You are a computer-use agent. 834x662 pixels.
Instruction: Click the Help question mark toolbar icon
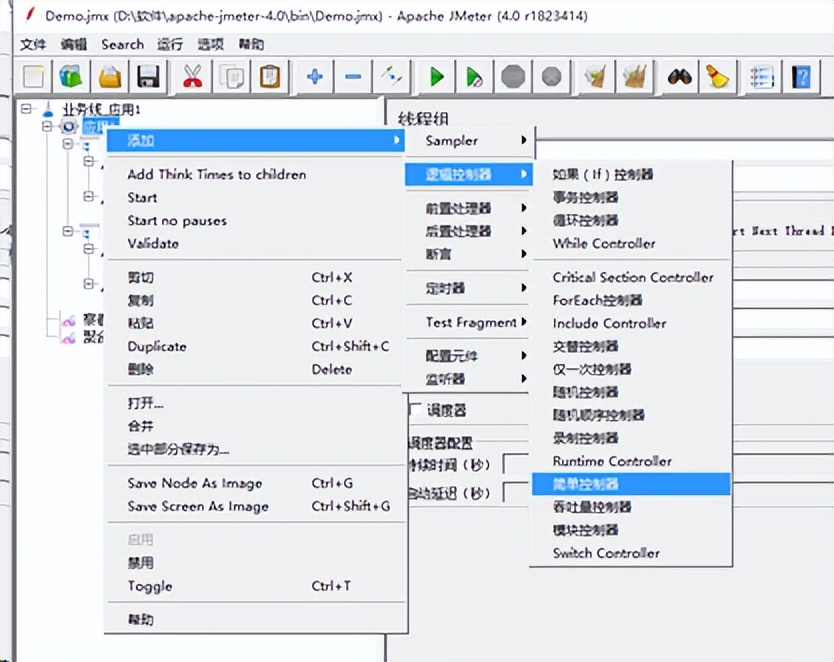(801, 77)
